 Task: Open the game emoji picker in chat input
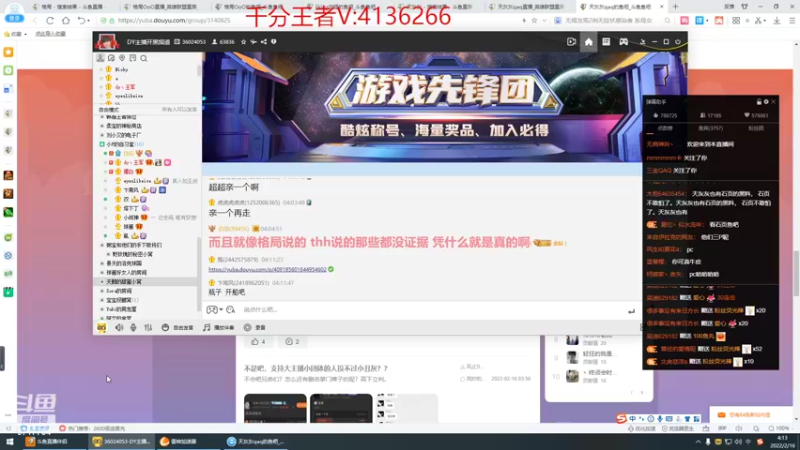(212, 310)
